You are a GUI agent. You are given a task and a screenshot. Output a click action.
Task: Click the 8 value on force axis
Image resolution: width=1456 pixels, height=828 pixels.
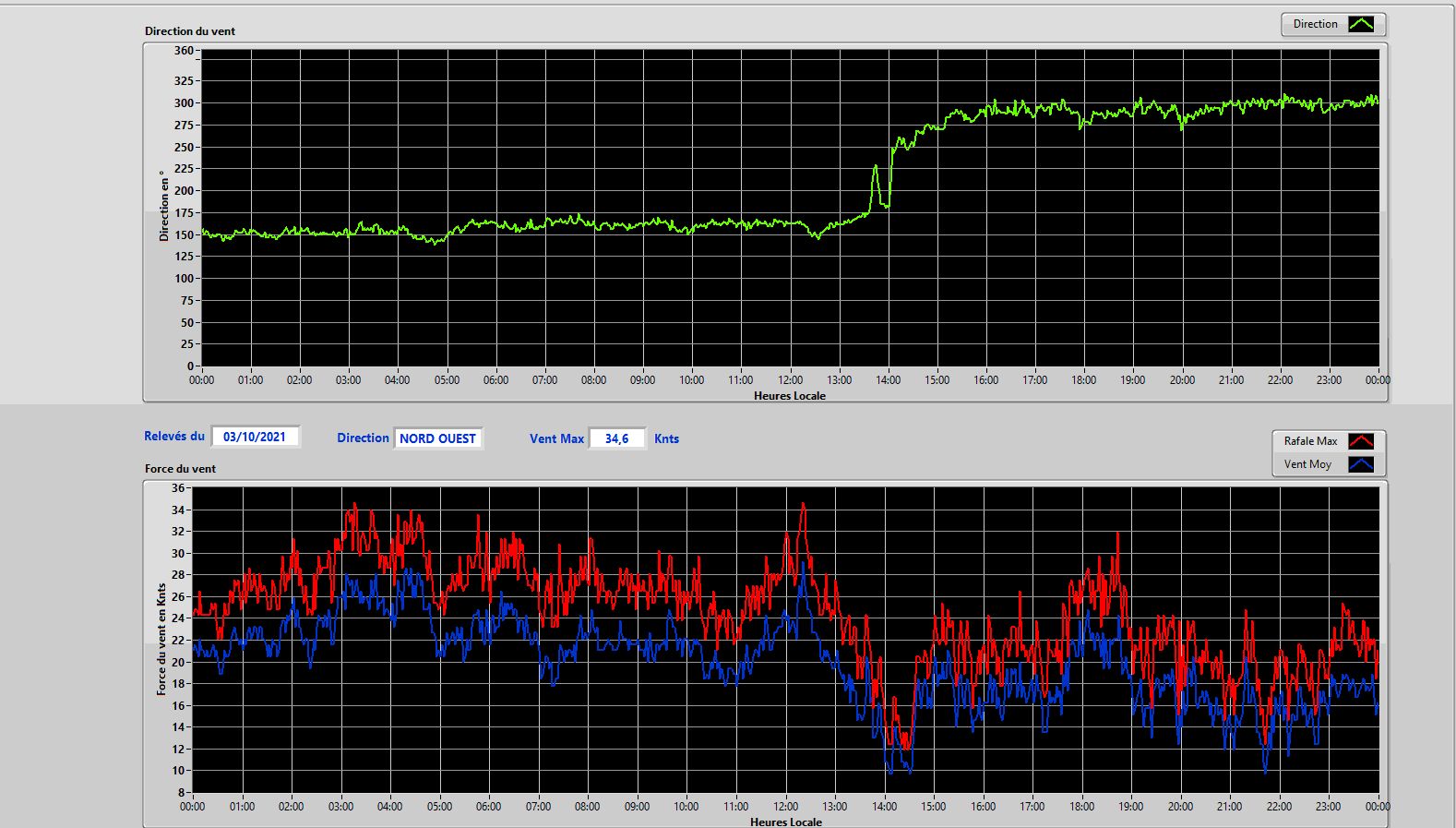[182, 793]
